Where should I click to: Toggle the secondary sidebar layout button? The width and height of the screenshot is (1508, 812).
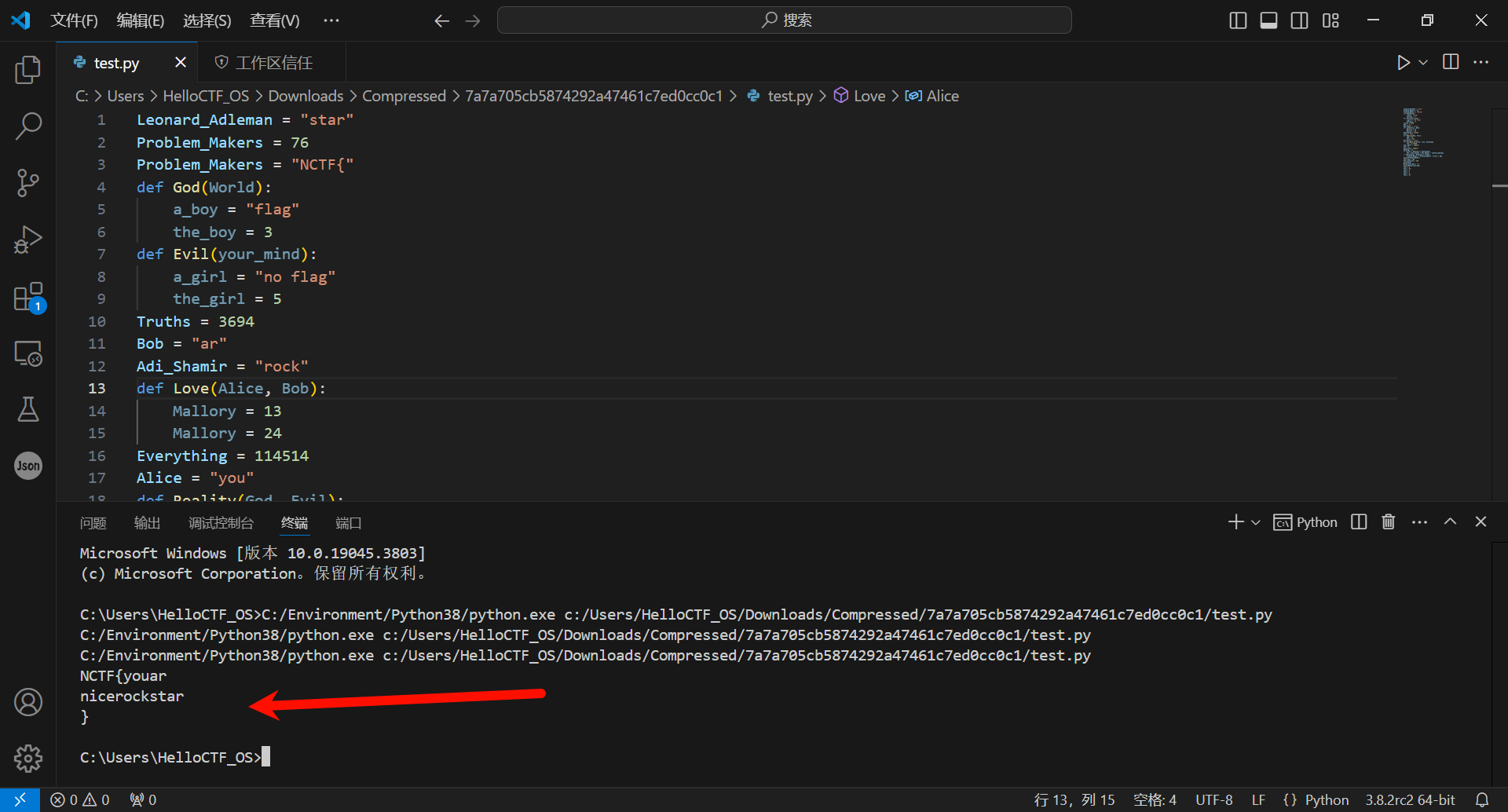1299,20
